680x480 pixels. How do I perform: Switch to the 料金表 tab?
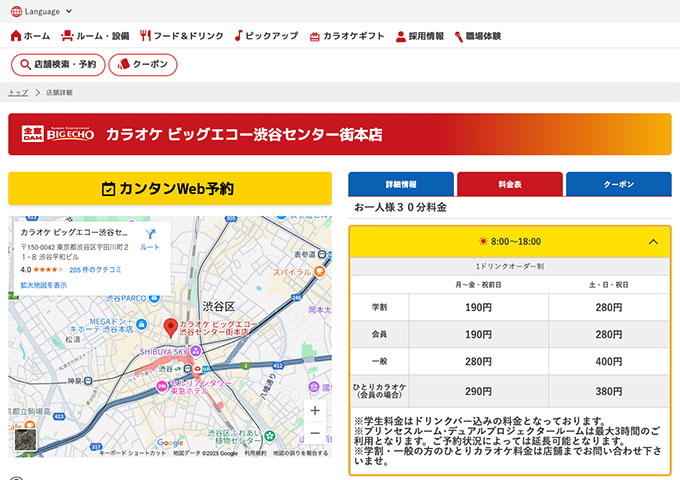(x=510, y=184)
